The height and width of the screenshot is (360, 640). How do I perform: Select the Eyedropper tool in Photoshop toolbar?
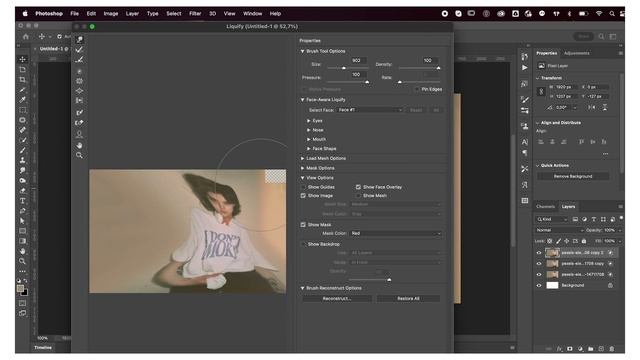click(x=23, y=100)
